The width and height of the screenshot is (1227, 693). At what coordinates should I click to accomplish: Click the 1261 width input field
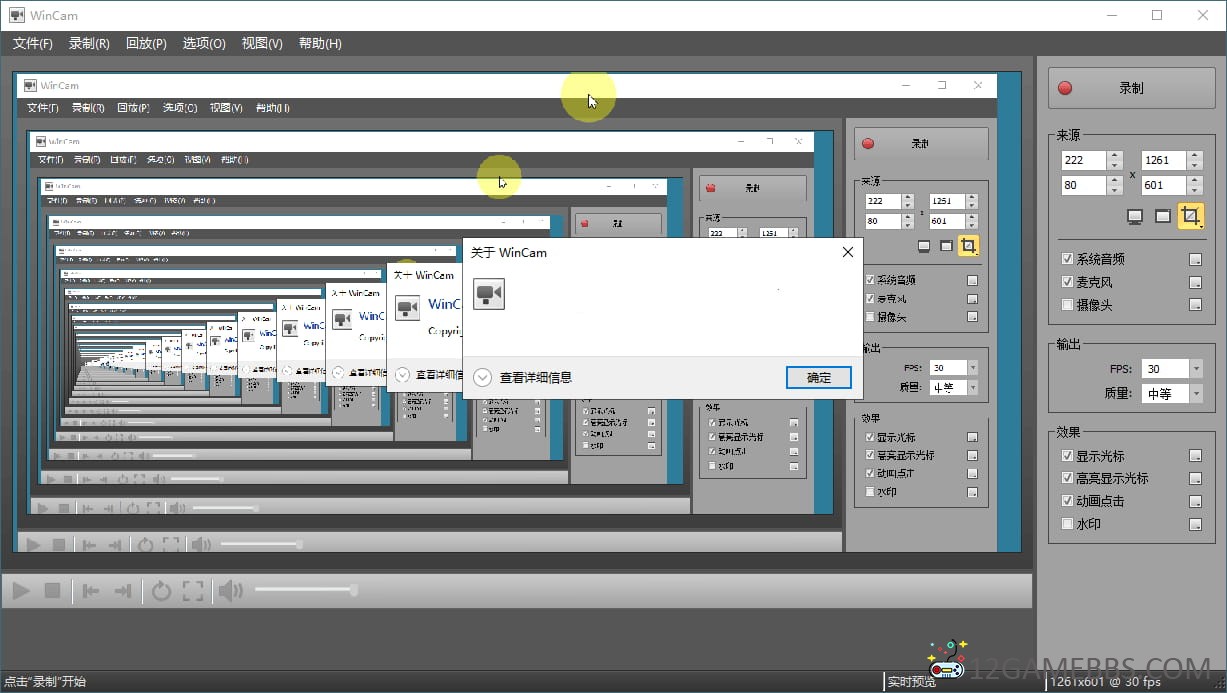(x=1164, y=160)
